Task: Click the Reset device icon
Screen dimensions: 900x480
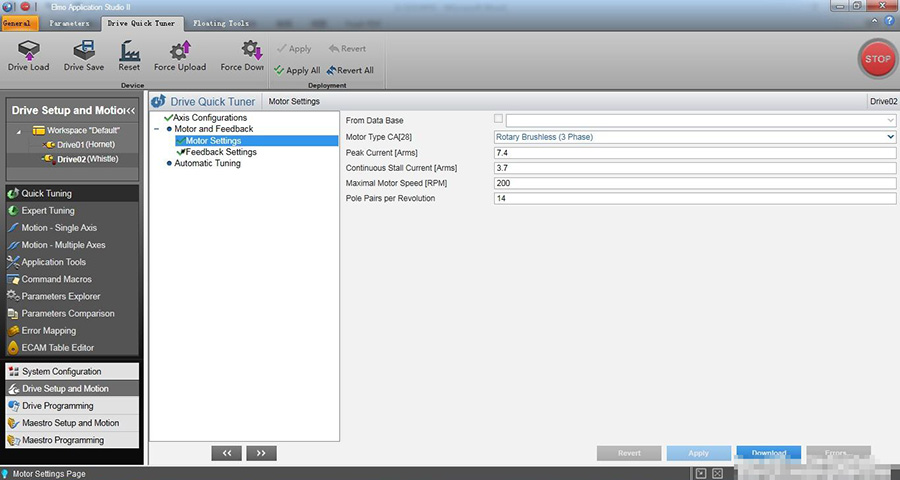Action: (x=129, y=50)
